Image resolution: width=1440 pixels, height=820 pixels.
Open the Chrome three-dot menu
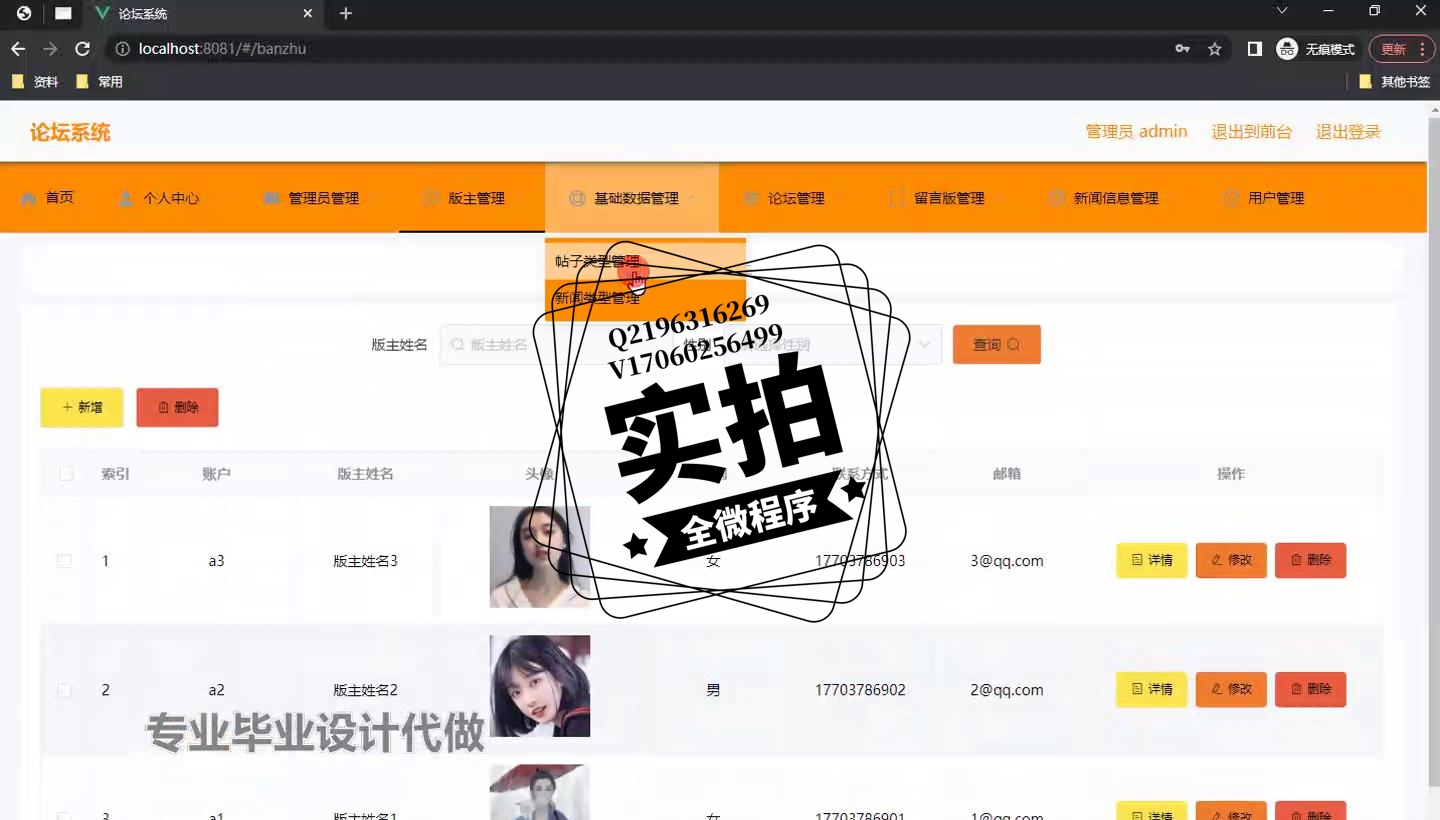1423,49
